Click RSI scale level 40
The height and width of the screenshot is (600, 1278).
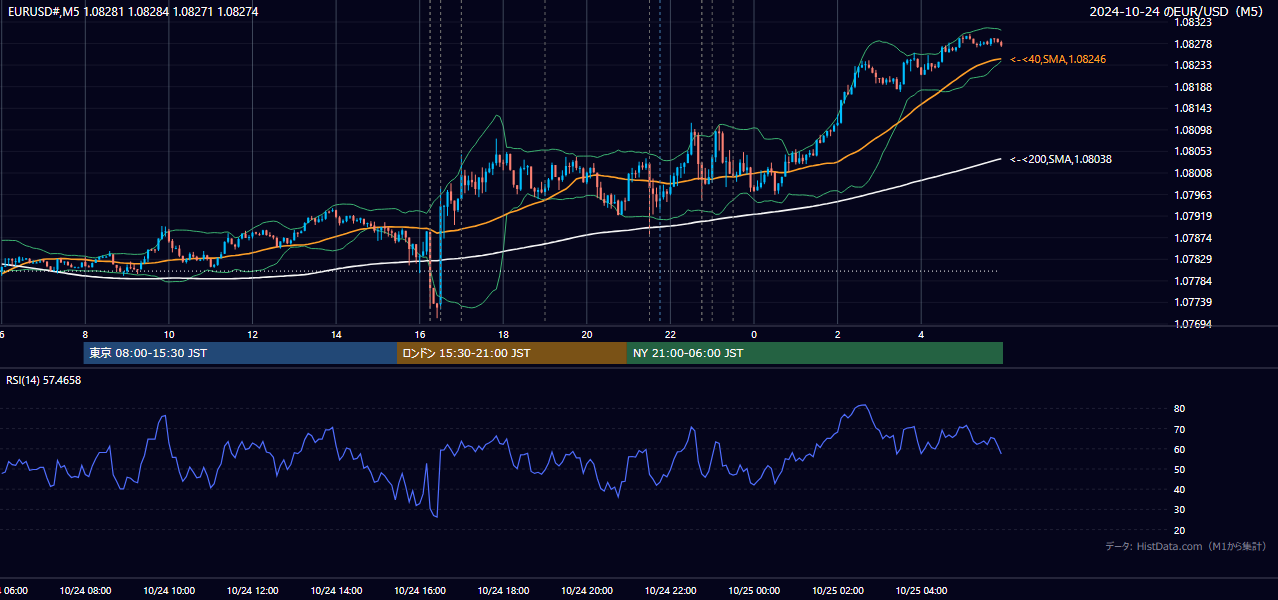tap(1180, 489)
